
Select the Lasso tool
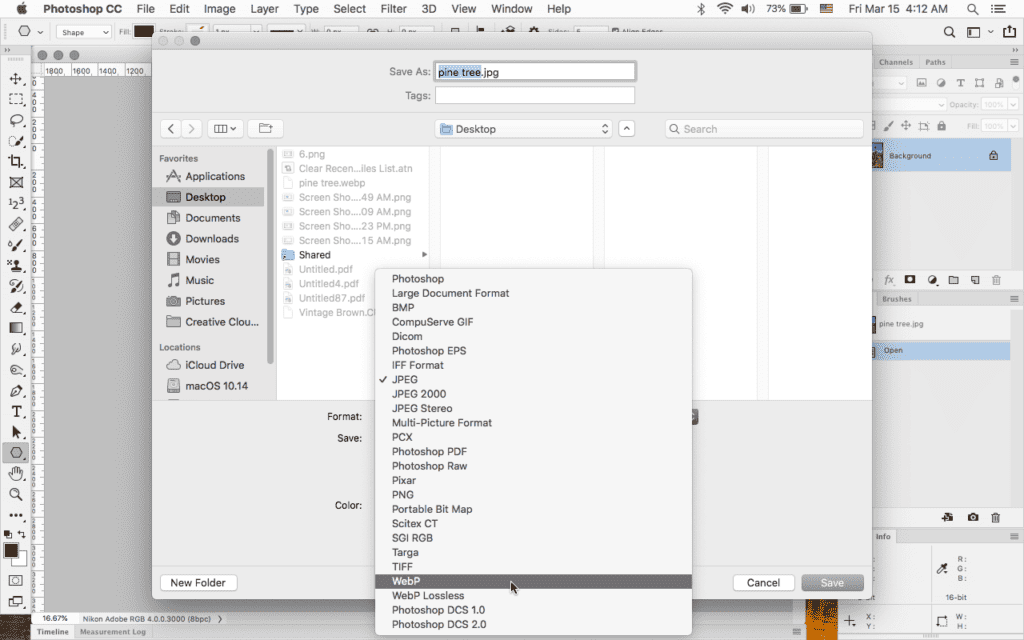point(16,120)
